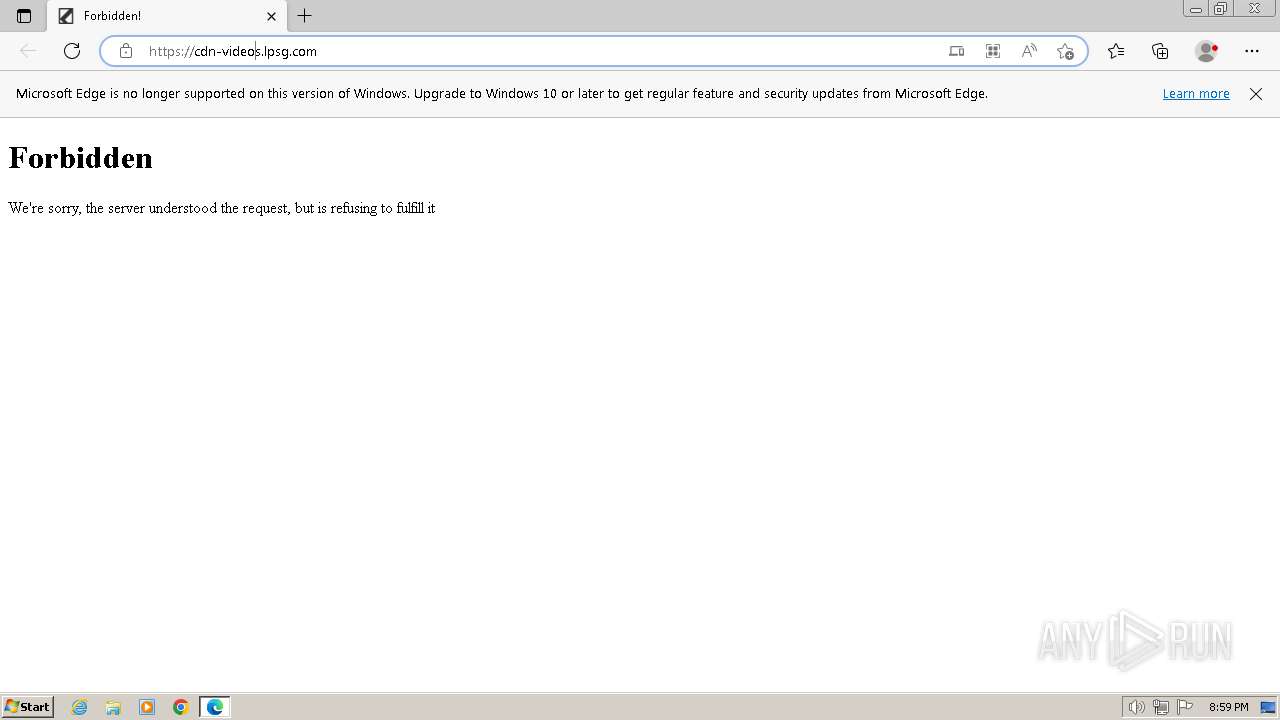Open media cast icon in address bar

click(957, 51)
